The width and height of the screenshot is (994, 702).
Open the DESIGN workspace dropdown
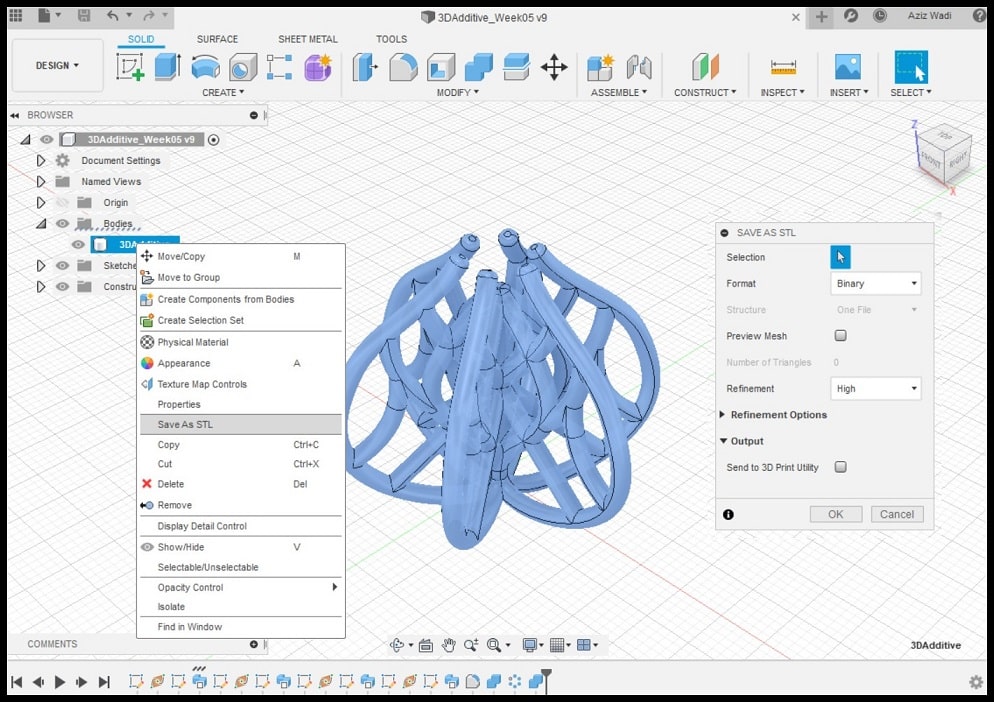tap(57, 65)
